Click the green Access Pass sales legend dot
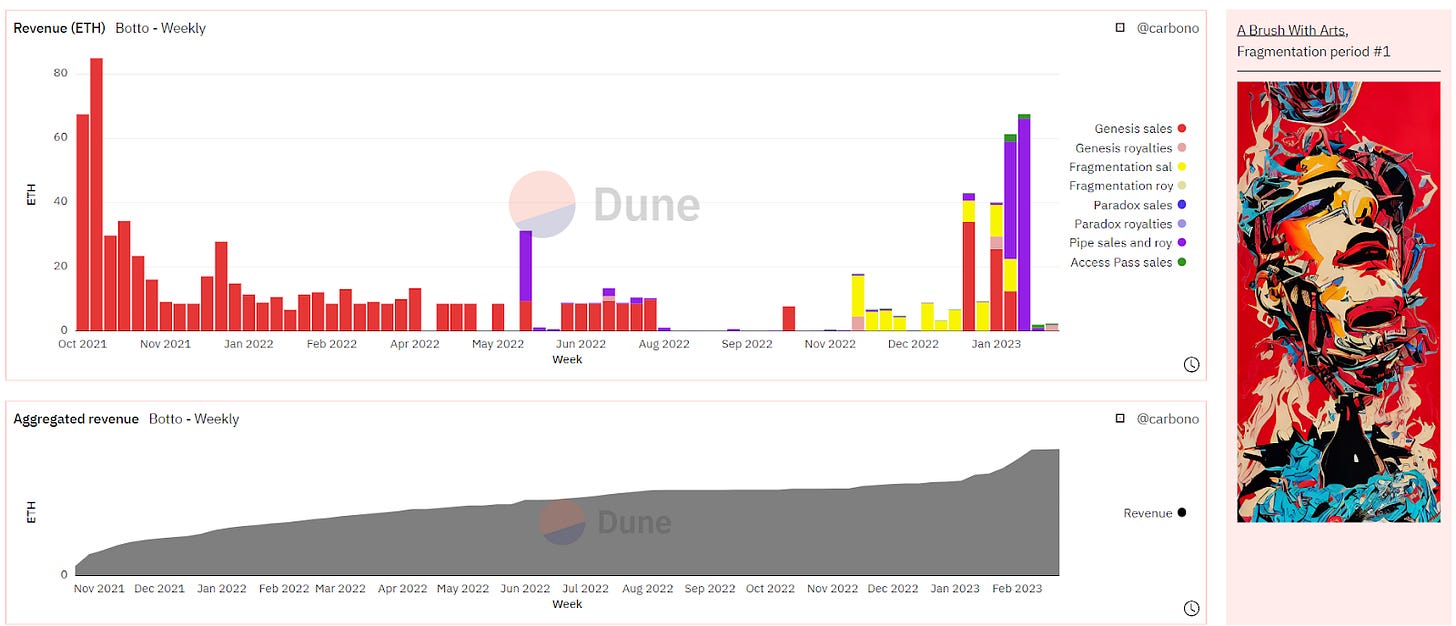The height and width of the screenshot is (626, 1456). click(1182, 262)
